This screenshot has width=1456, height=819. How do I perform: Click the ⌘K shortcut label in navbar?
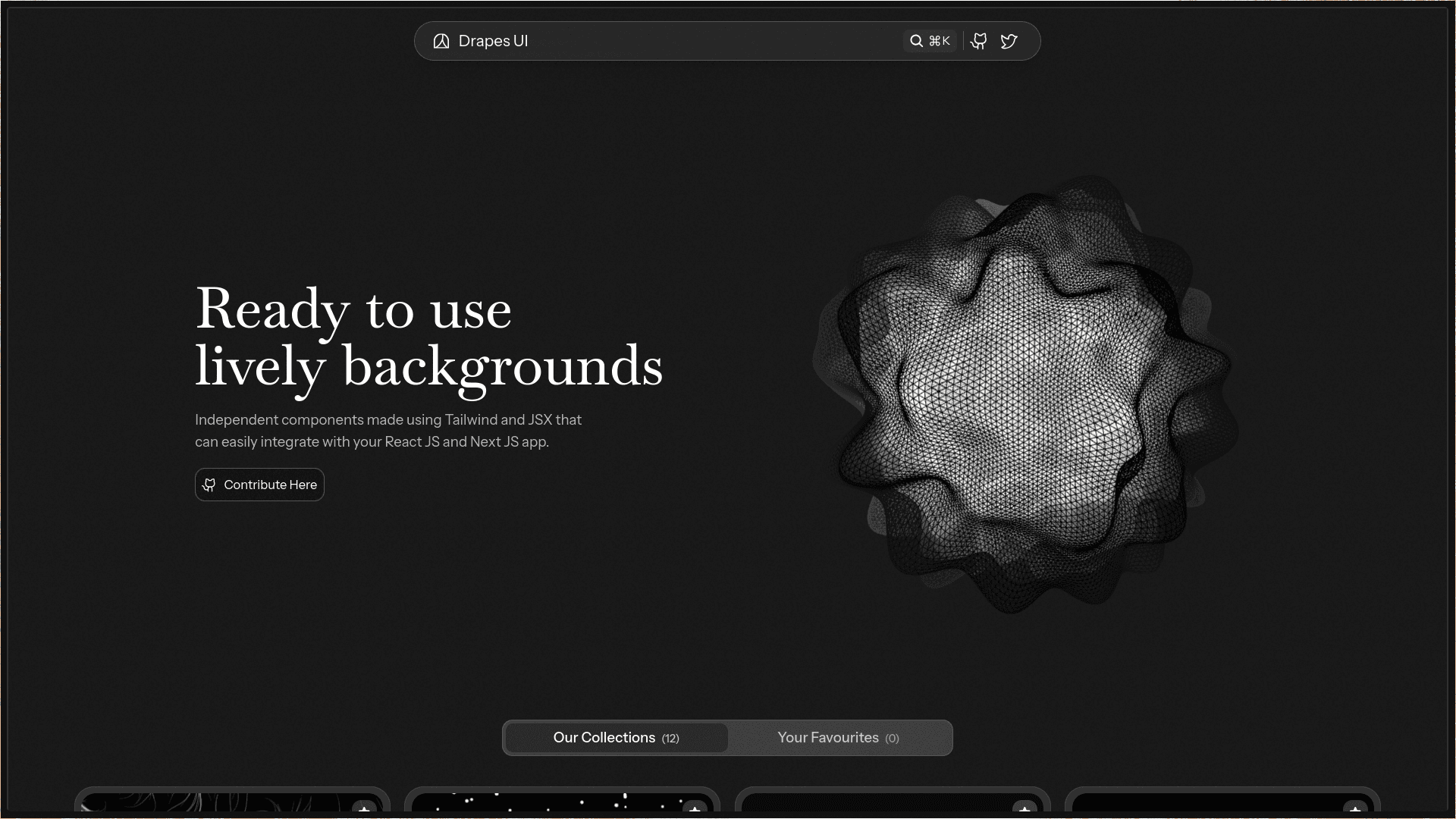click(940, 41)
